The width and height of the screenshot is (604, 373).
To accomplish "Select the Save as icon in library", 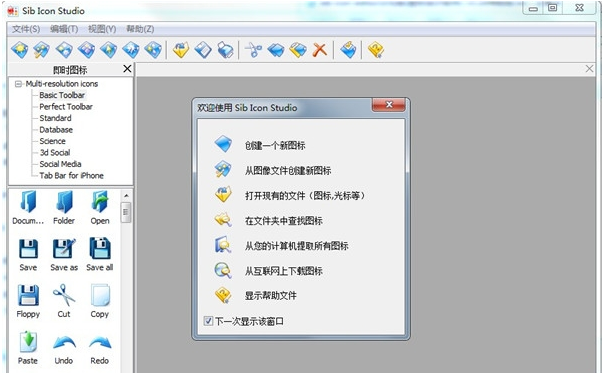I will click(64, 255).
